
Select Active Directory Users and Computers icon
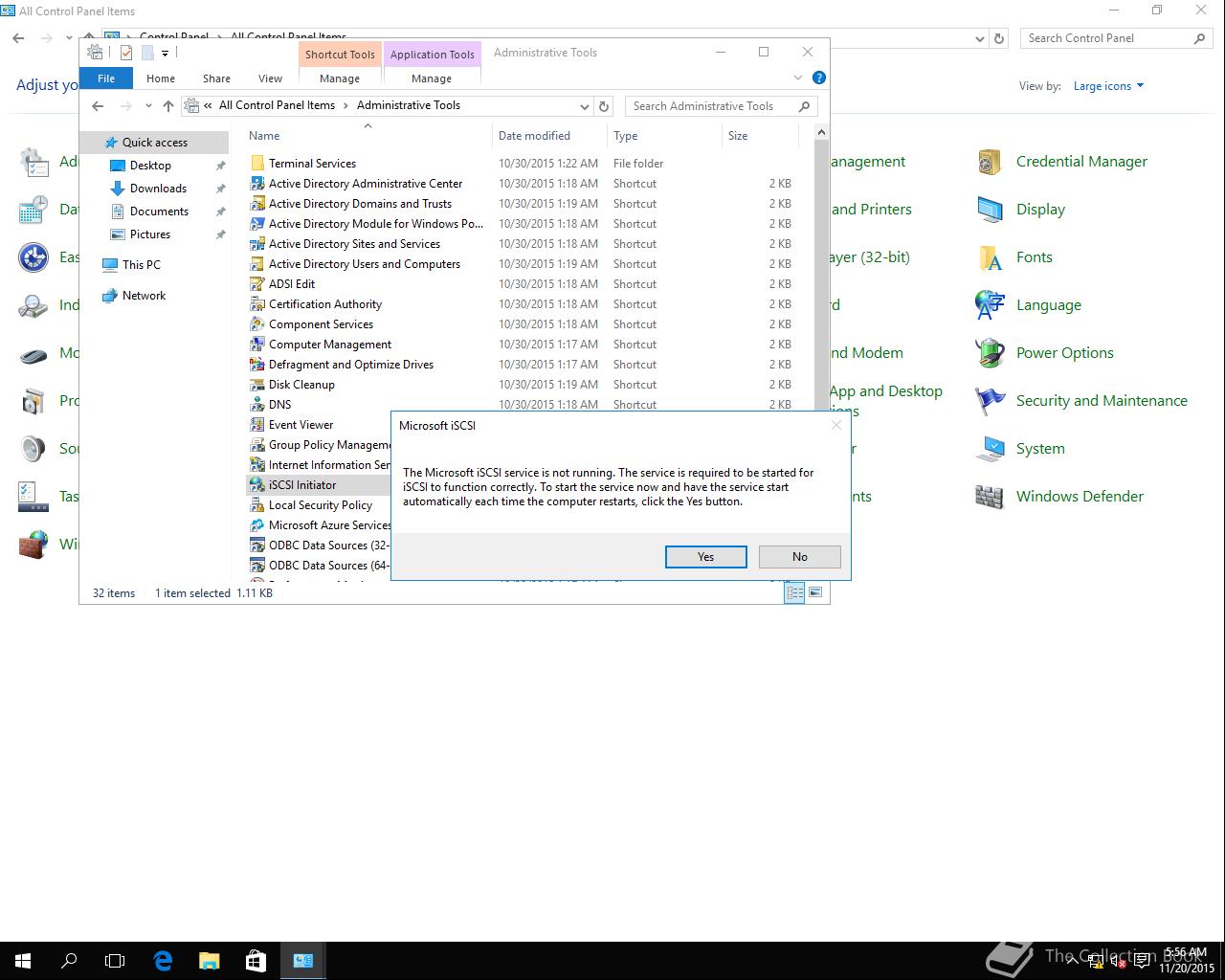(x=257, y=264)
